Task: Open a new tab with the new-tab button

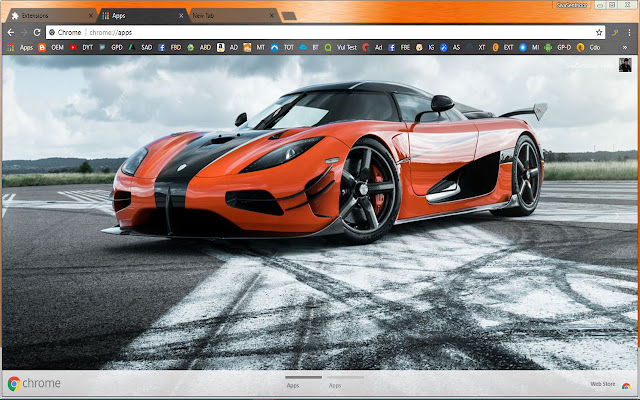Action: 289,16
